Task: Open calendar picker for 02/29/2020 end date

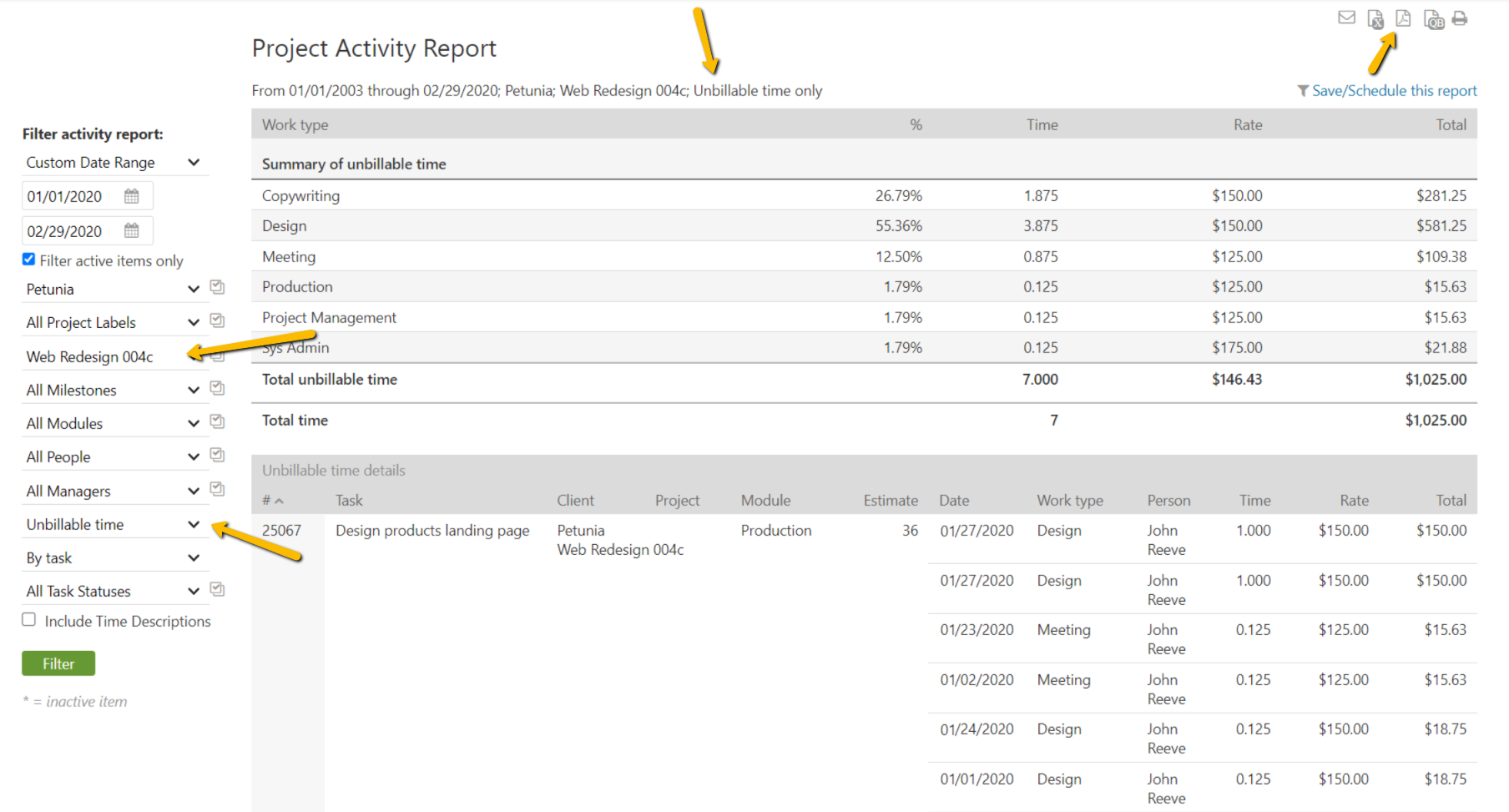Action: click(x=132, y=230)
